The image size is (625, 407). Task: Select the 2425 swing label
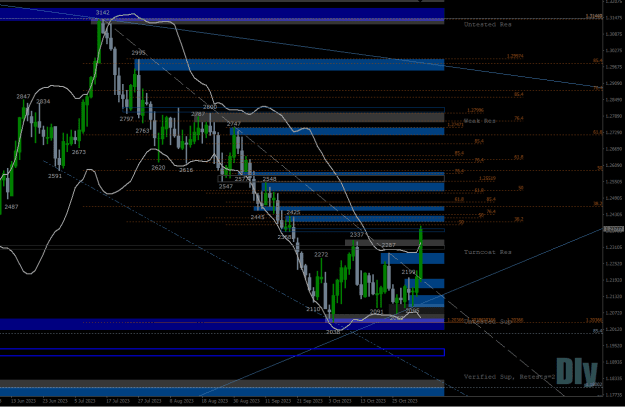pos(293,213)
